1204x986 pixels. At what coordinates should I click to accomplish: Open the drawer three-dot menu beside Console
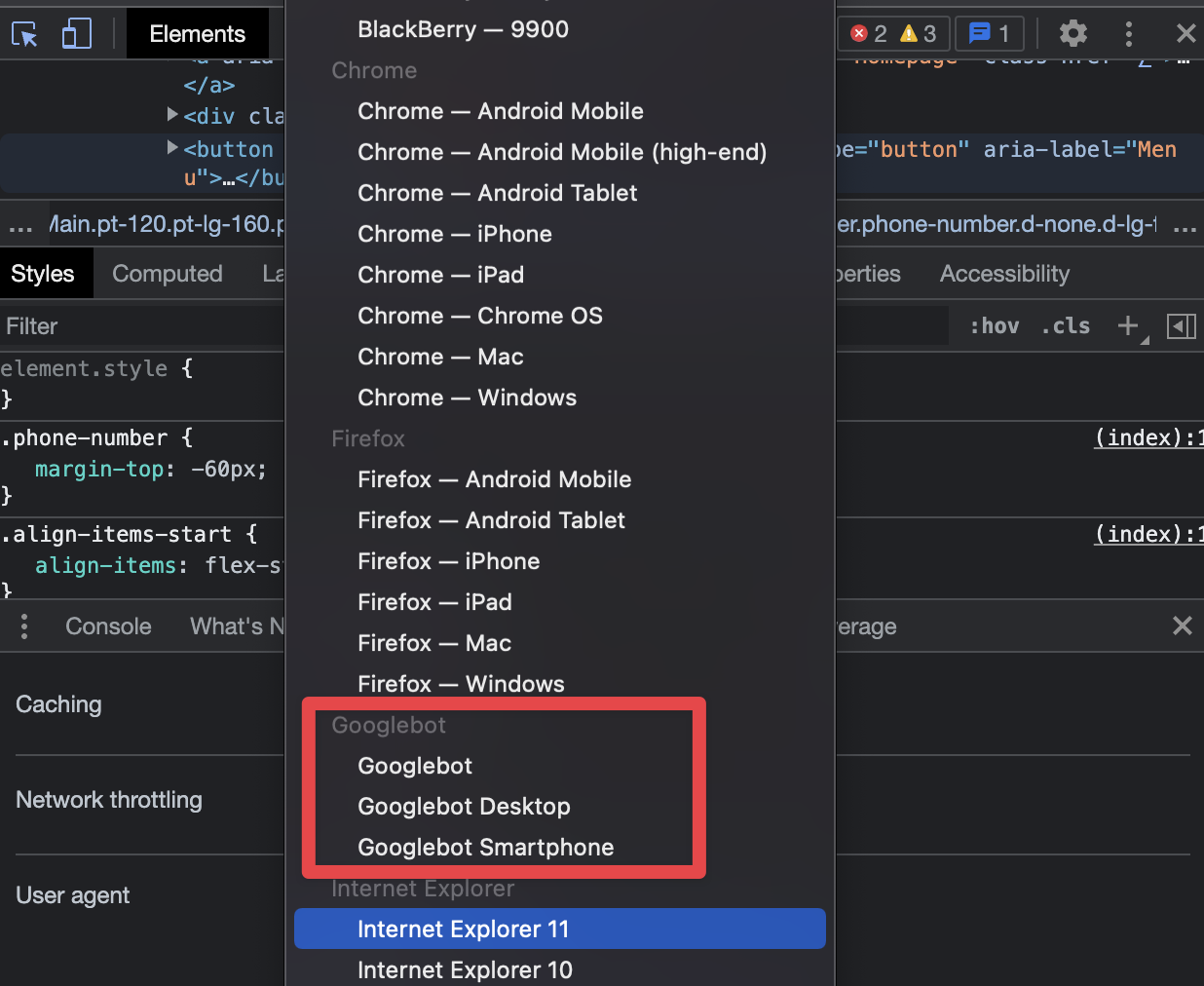click(x=24, y=626)
